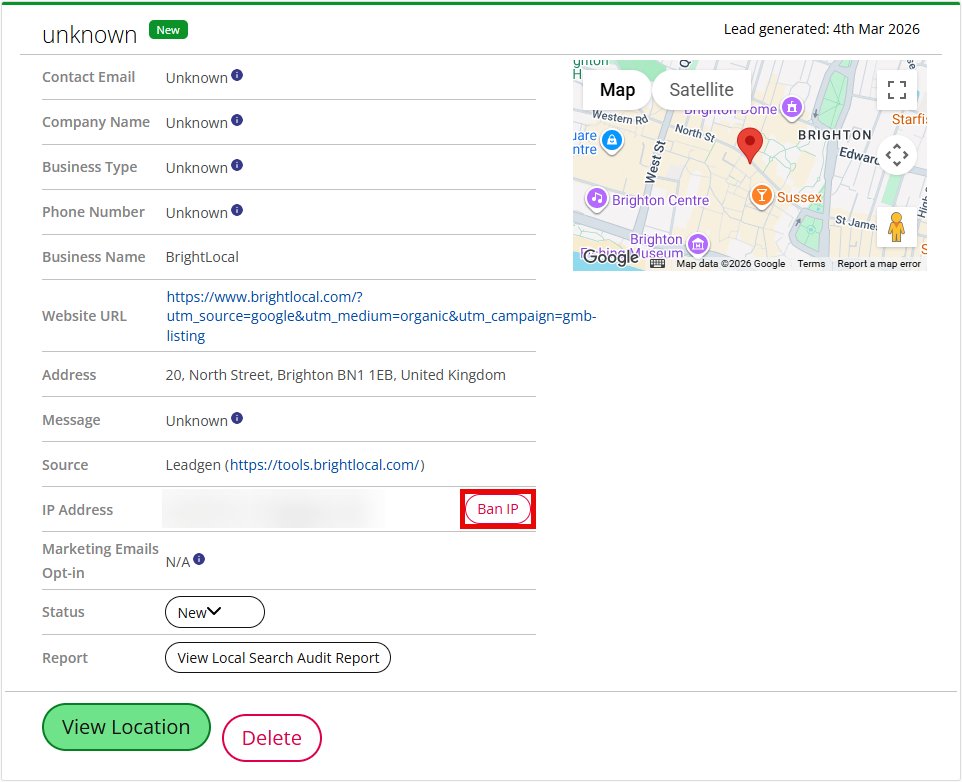Image resolution: width=962 pixels, height=782 pixels.
Task: Click the red location pin on map
Action: point(749,145)
